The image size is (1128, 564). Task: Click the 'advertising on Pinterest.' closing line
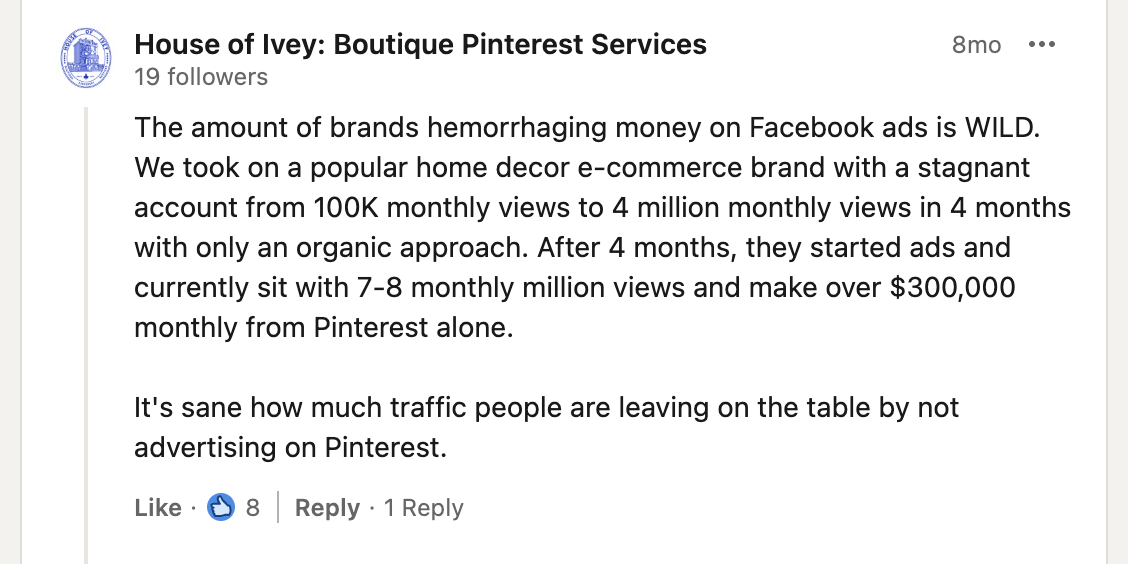(x=291, y=447)
